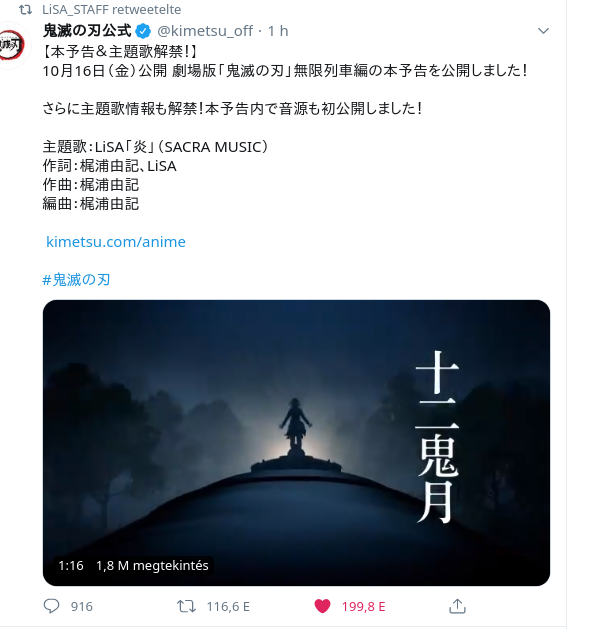Open the 鬼滅の刃公式 display name
Image resolution: width=595 pixels, height=629 pixels.
point(87,31)
